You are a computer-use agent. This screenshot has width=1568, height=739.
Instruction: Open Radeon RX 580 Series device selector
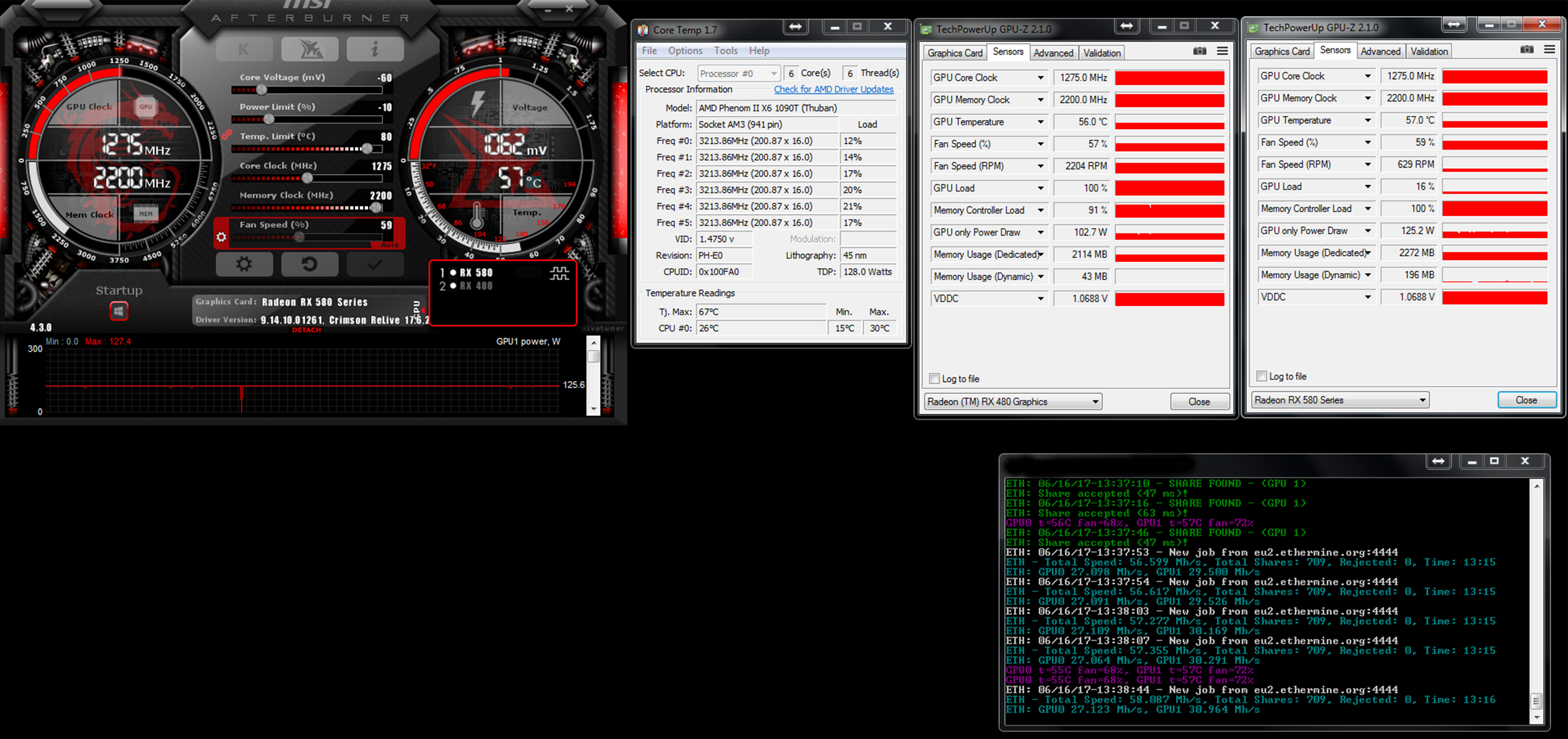pyautogui.click(x=1340, y=400)
